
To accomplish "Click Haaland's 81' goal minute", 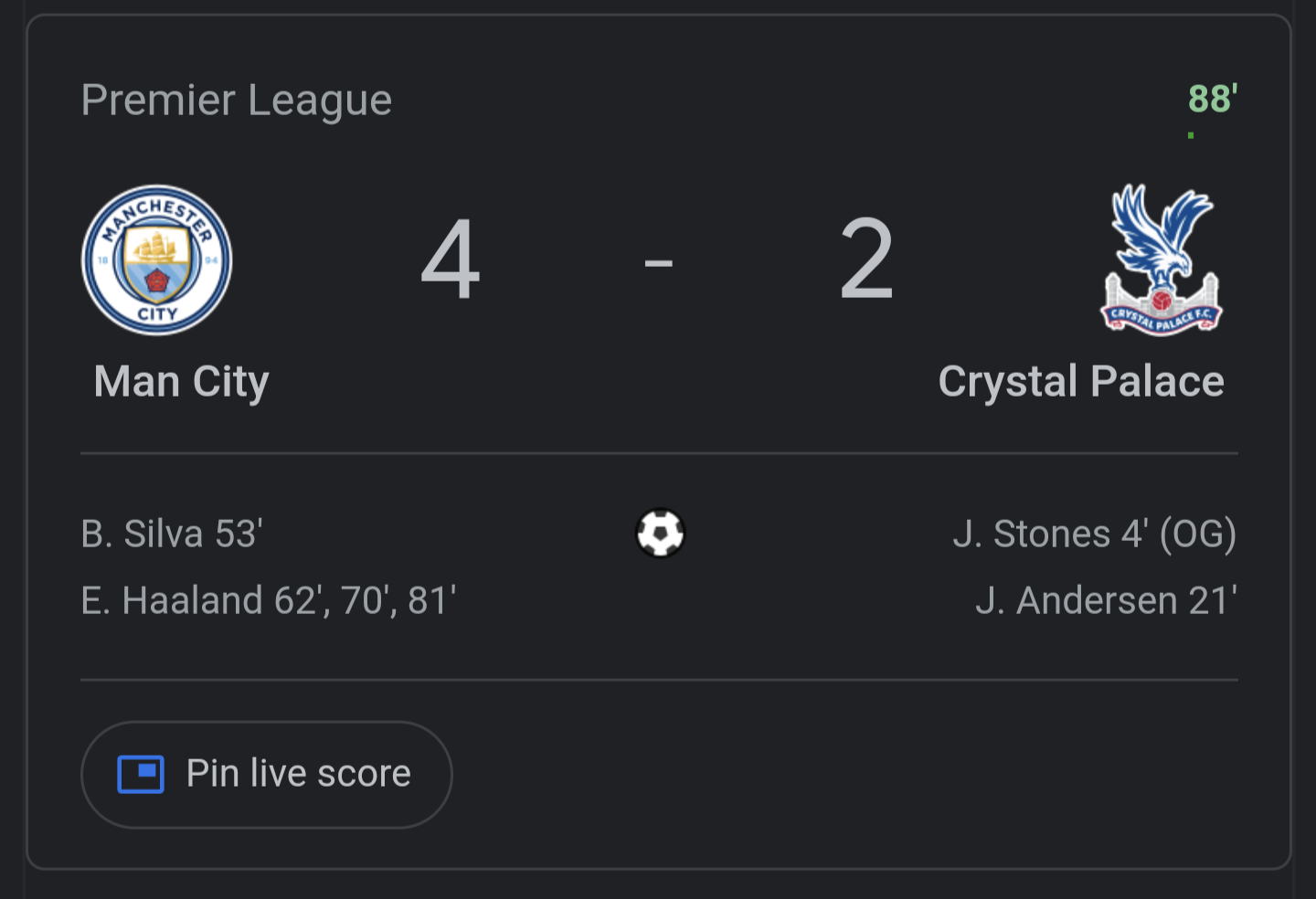I will [x=431, y=601].
